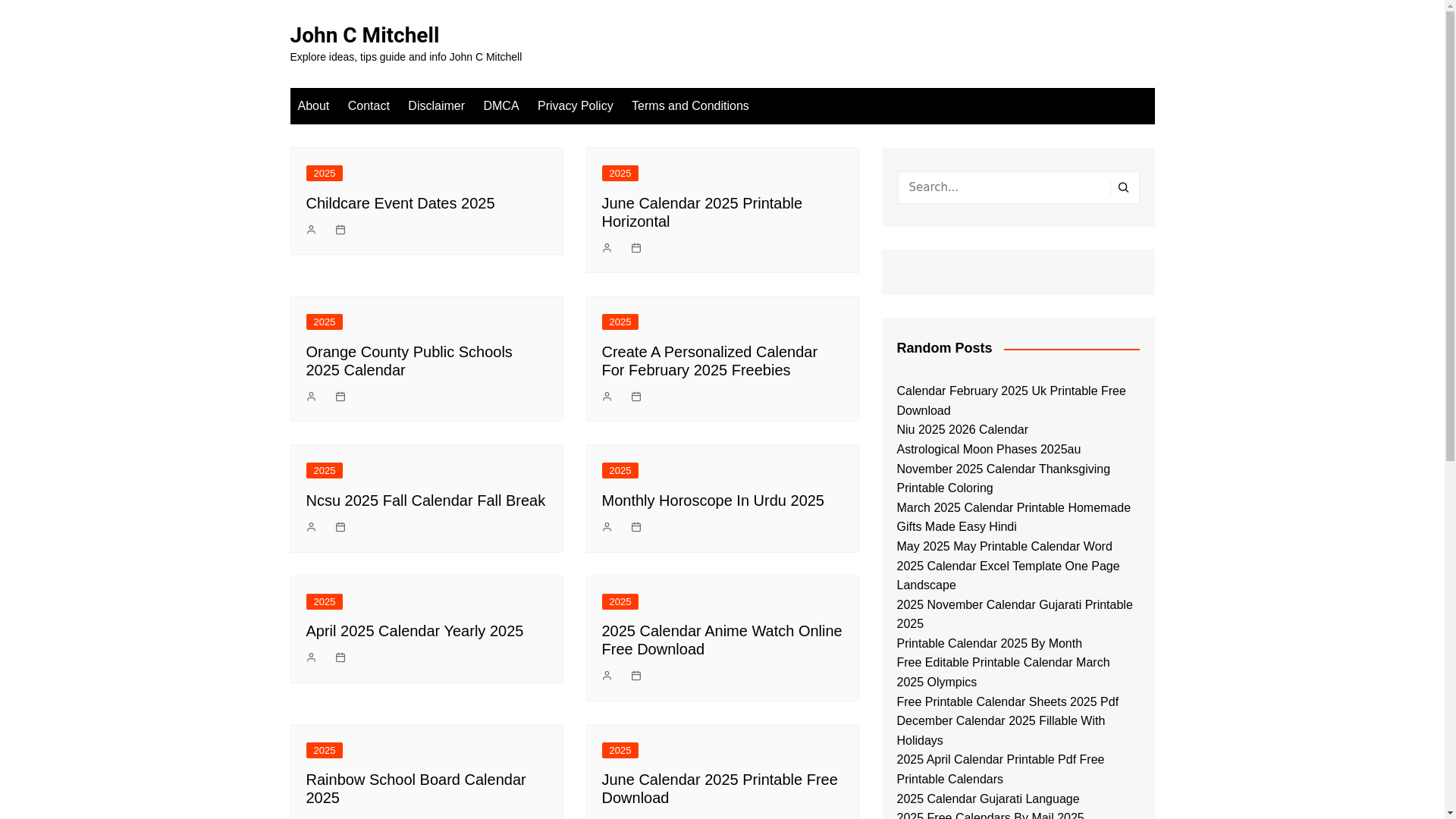Click 2025 tag above Orange County Public Schools
This screenshot has width=1456, height=819.
325,322
